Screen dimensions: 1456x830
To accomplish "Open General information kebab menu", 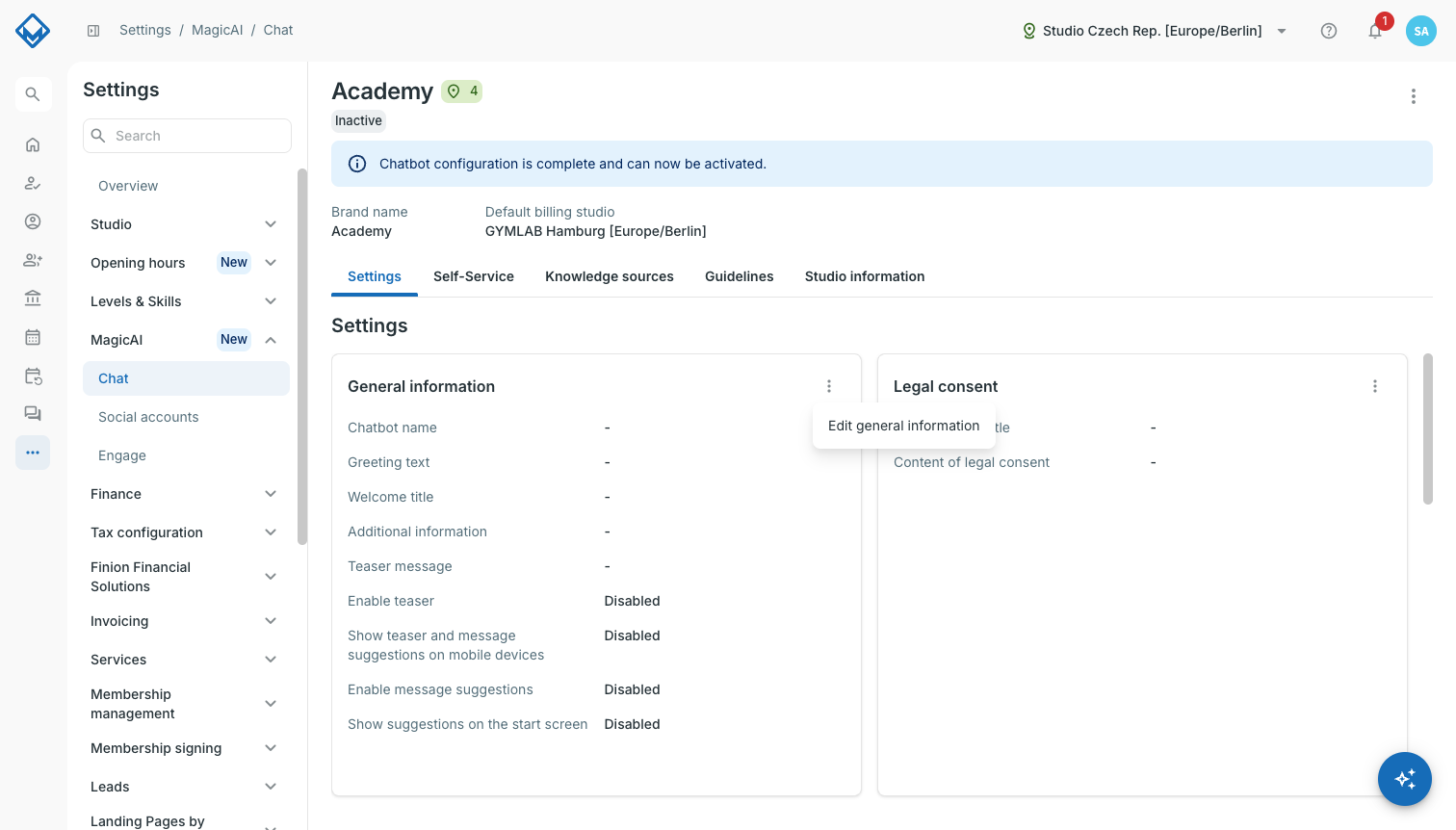I will (829, 386).
